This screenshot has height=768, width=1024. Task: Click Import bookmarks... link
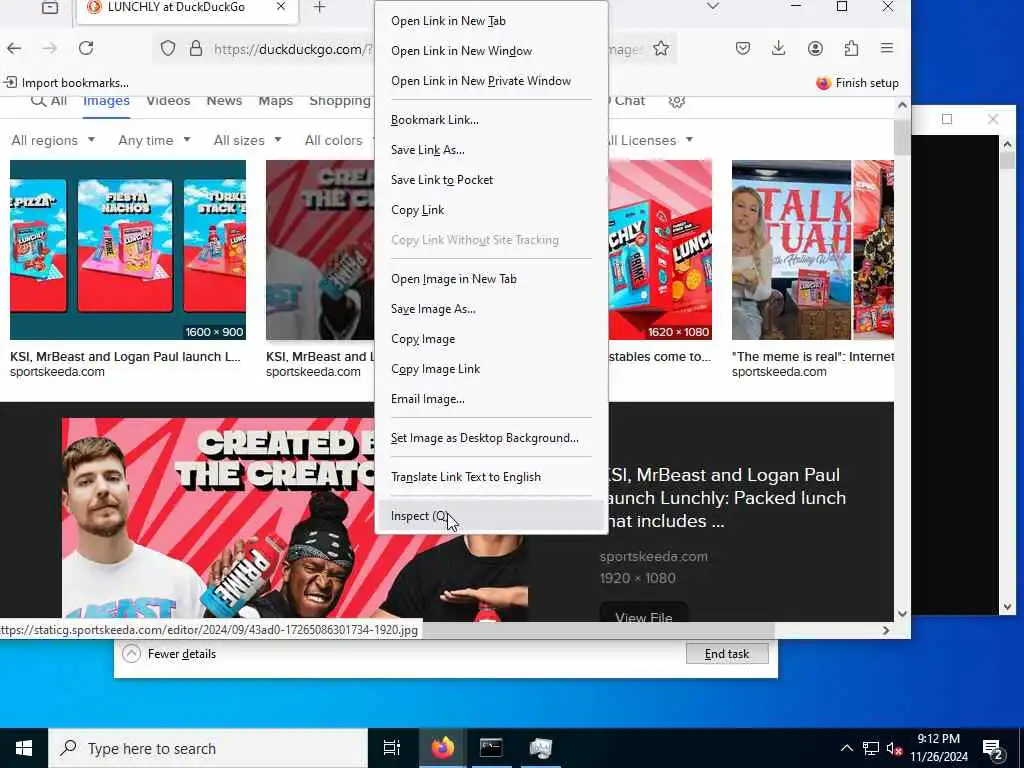[66, 83]
